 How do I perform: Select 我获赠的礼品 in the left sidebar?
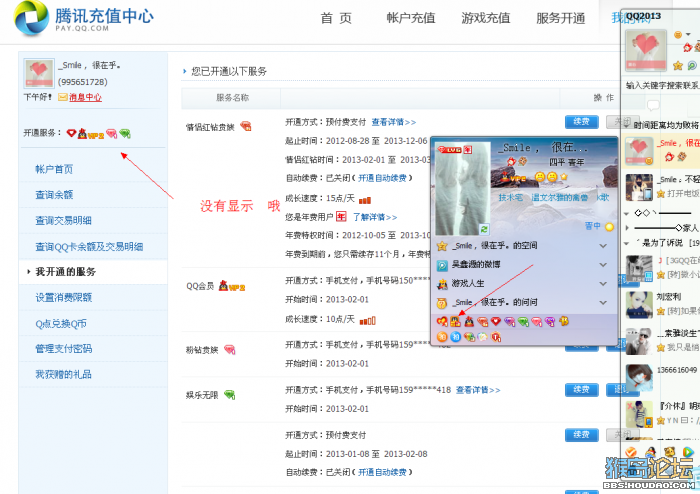coord(63,374)
